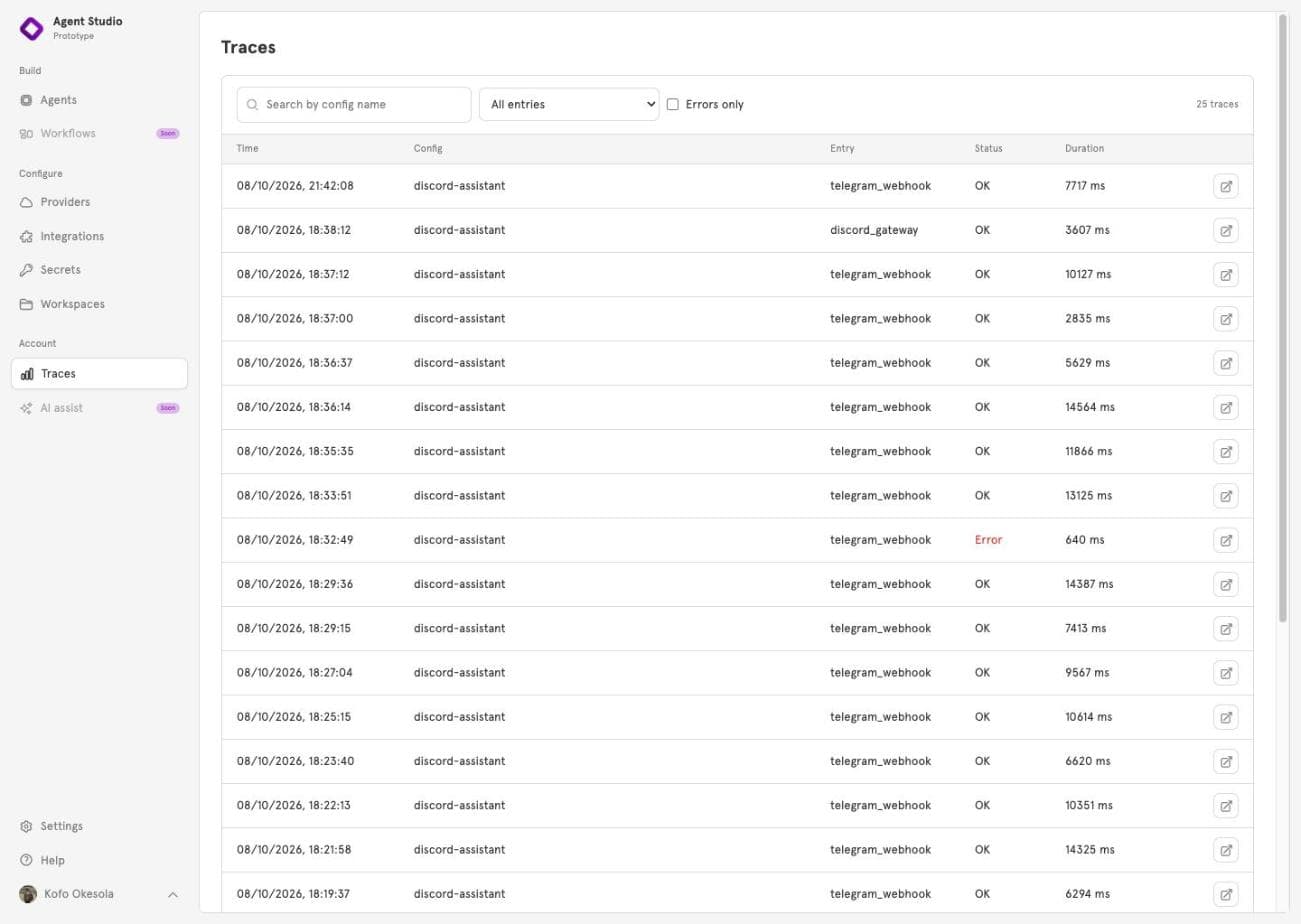Click the discord_gateway entry cell
Screen dimensions: 1301x924
pyautogui.click(x=874, y=230)
